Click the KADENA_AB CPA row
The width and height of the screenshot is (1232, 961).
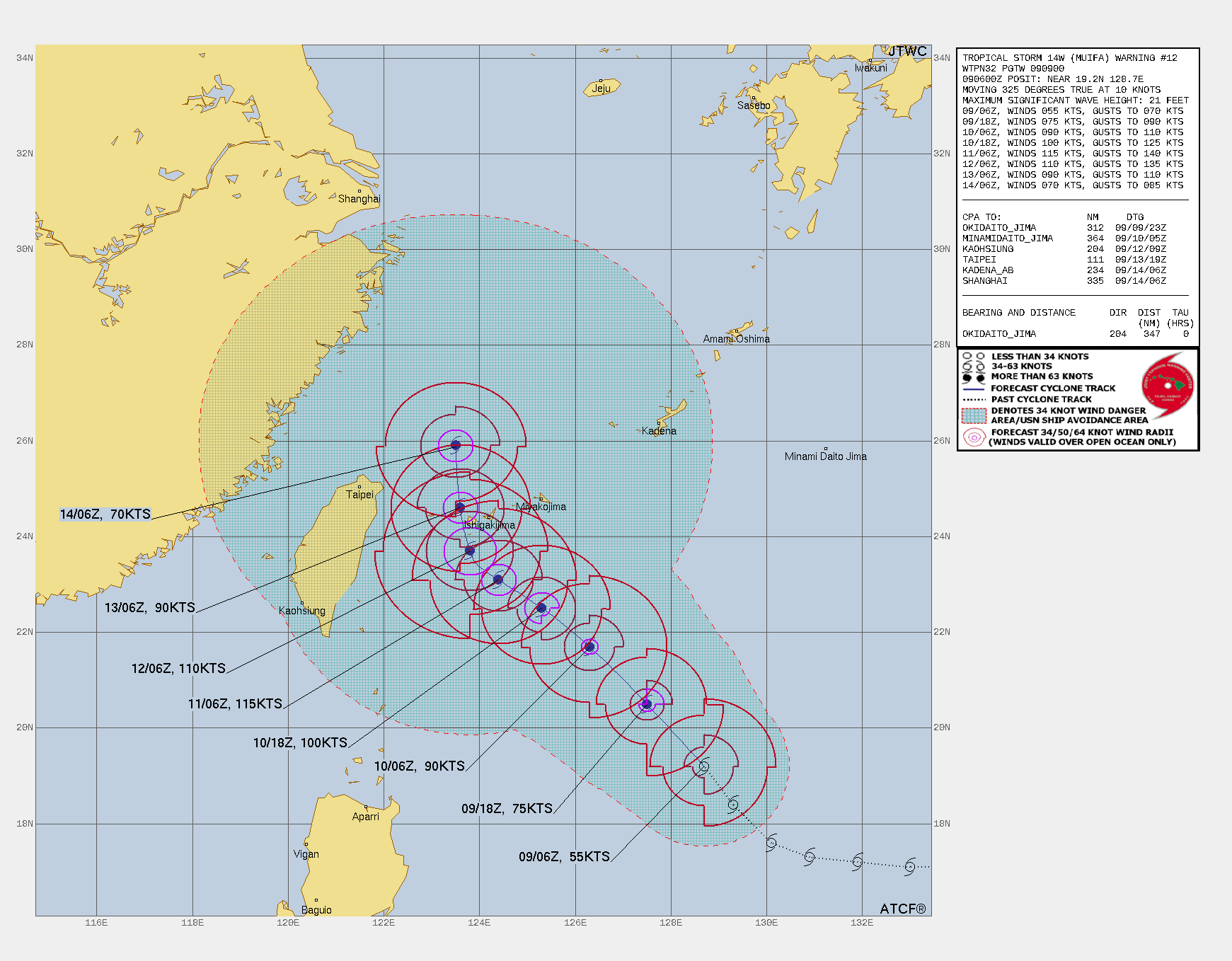click(x=1064, y=270)
